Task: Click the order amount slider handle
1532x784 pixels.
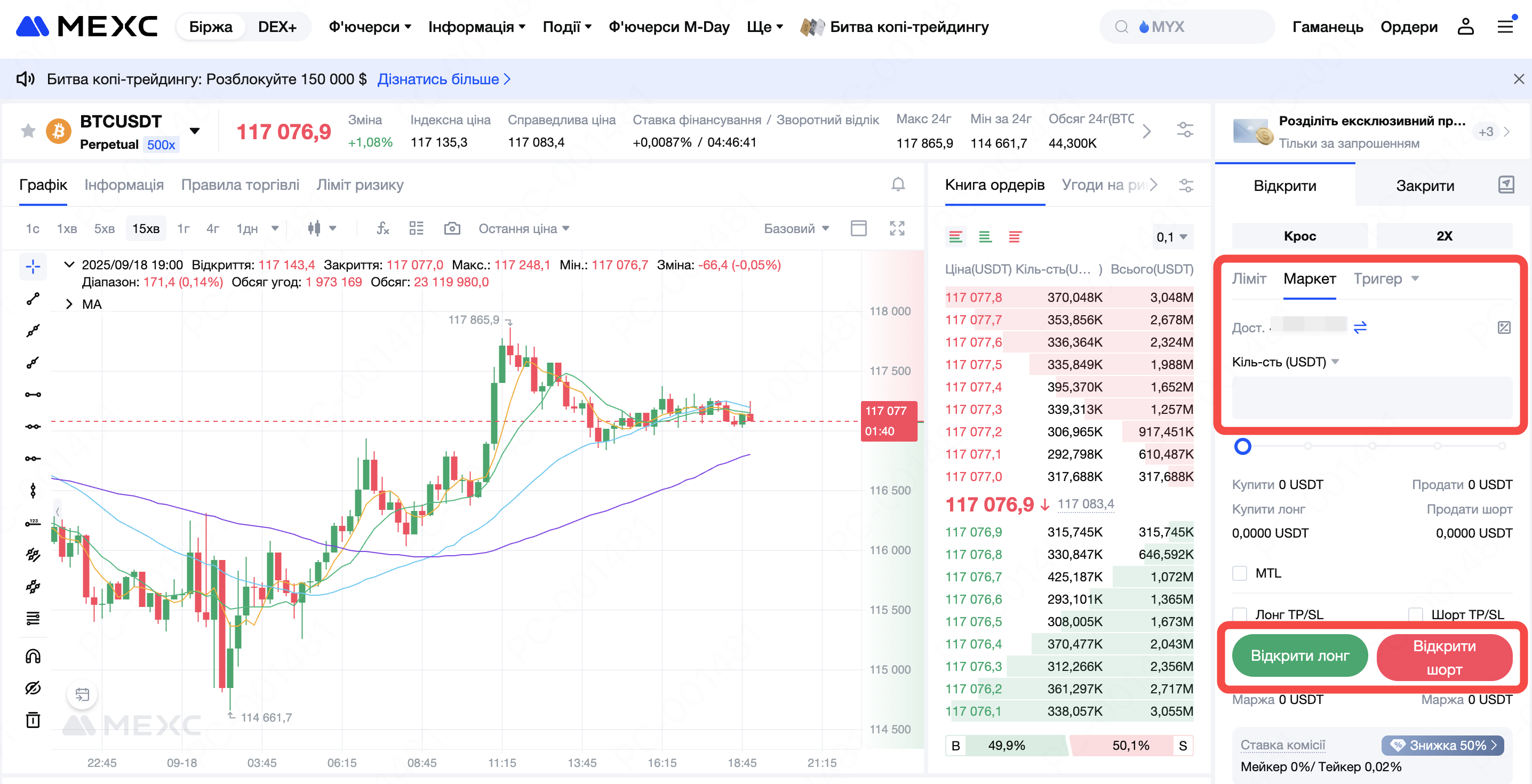Action: 1242,446
